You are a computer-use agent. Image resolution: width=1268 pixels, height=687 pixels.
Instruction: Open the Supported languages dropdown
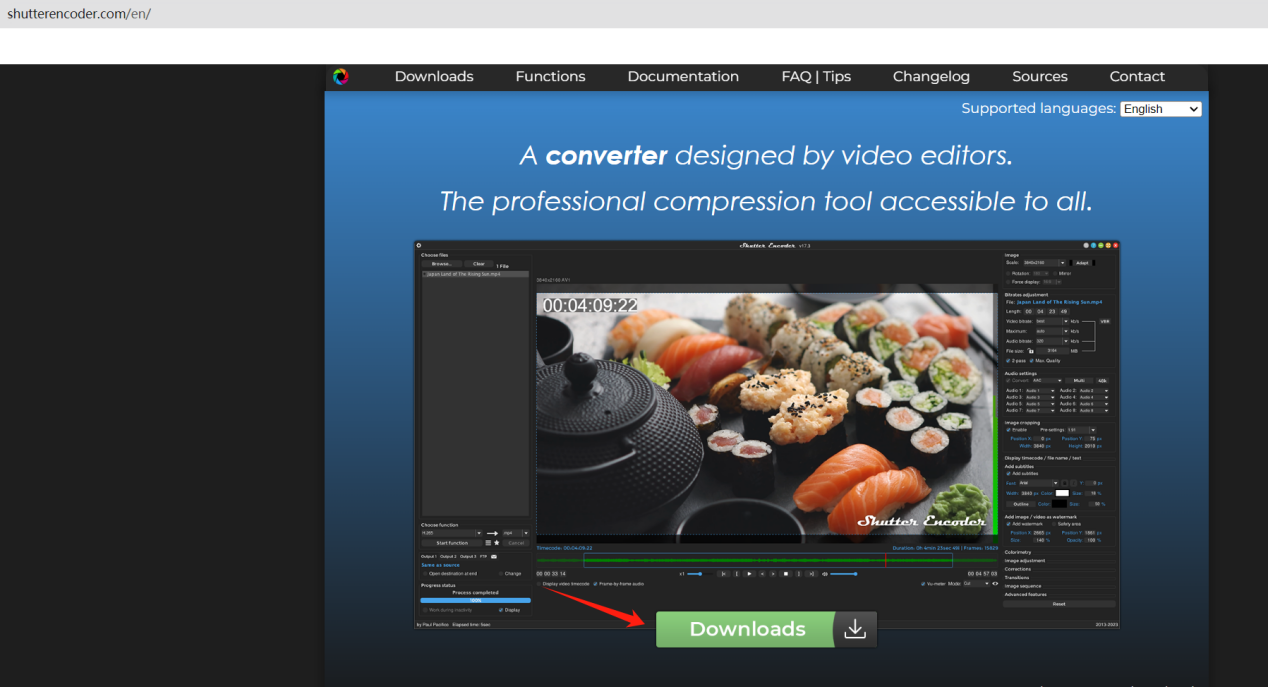[x=1160, y=108]
